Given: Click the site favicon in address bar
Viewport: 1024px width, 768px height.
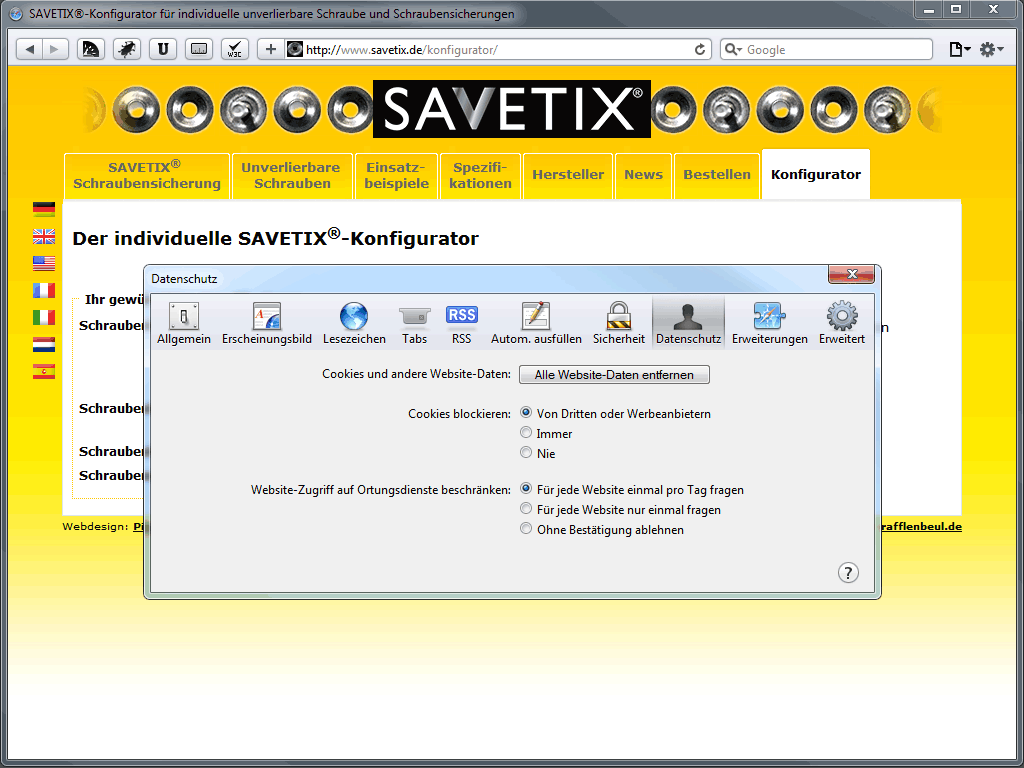Looking at the screenshot, I should click(x=295, y=50).
